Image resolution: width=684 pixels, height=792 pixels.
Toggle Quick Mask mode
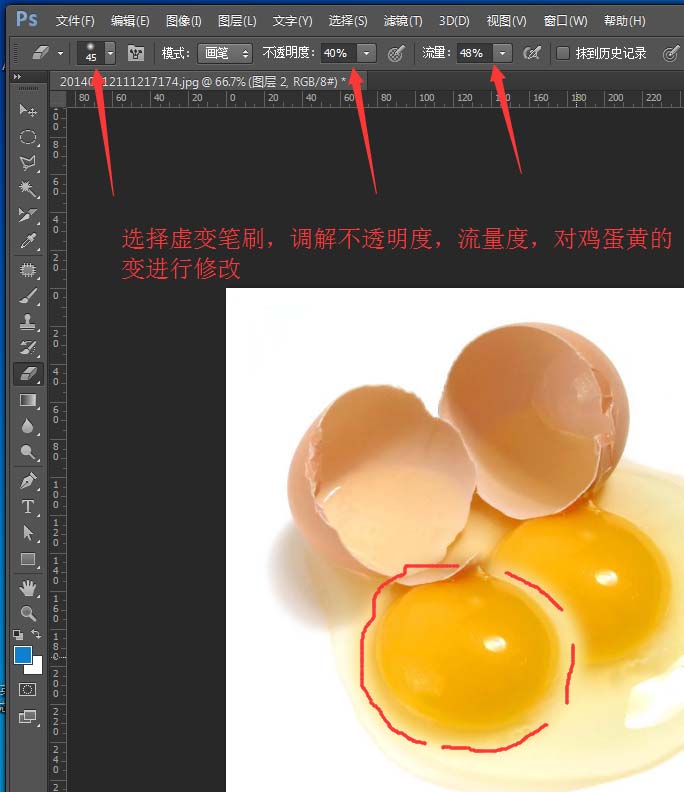click(x=28, y=689)
